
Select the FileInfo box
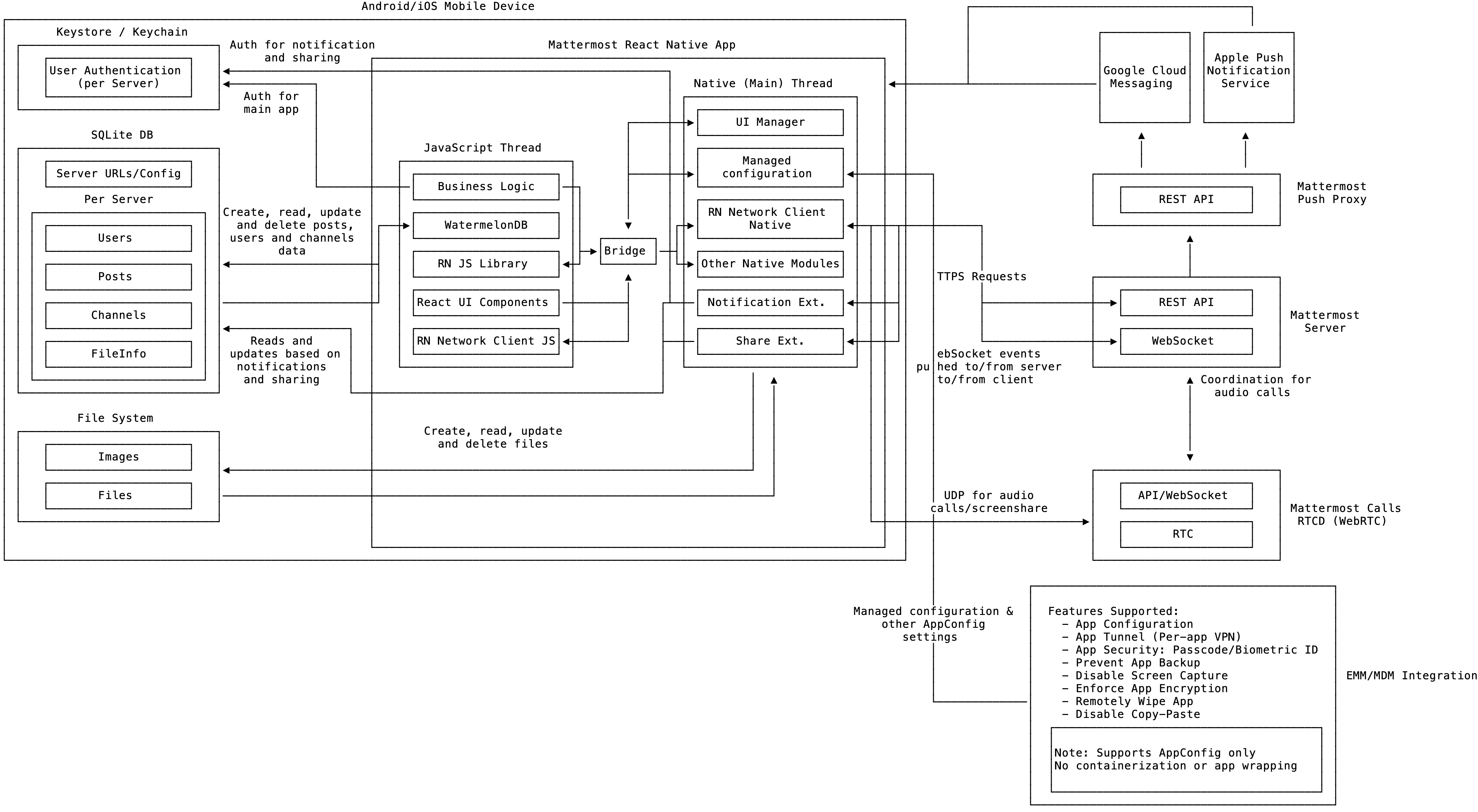coord(118,354)
